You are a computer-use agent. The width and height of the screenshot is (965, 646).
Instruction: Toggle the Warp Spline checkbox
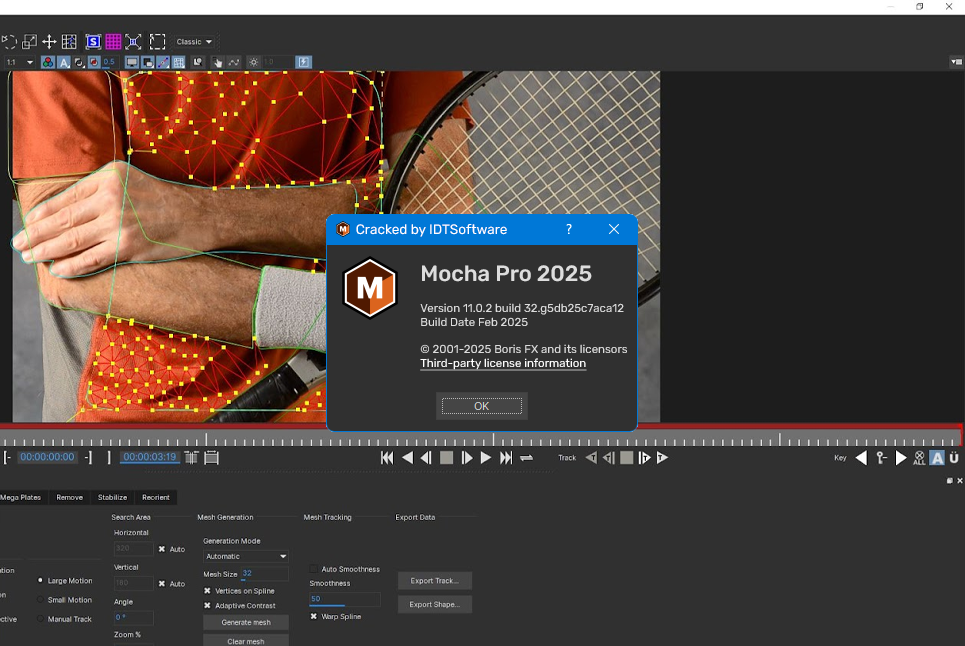(x=314, y=616)
